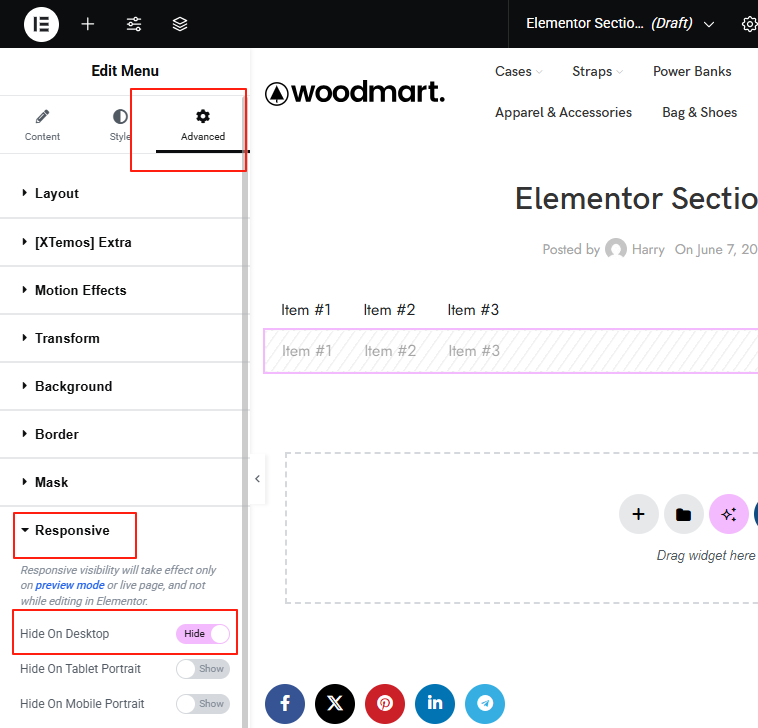The height and width of the screenshot is (728, 758).
Task: Open the Power Banks menu link
Action: tap(692, 71)
